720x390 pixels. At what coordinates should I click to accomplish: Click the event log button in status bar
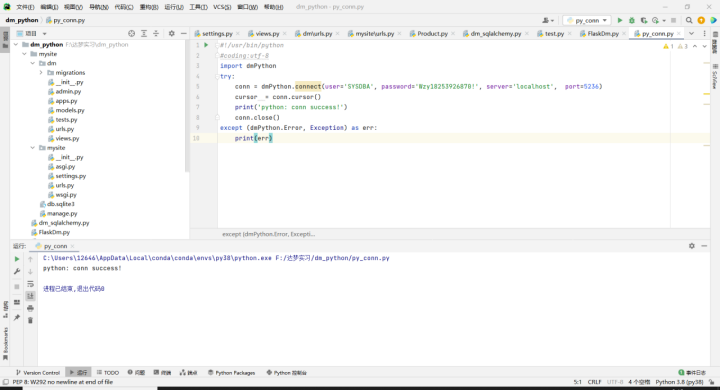(x=692, y=373)
